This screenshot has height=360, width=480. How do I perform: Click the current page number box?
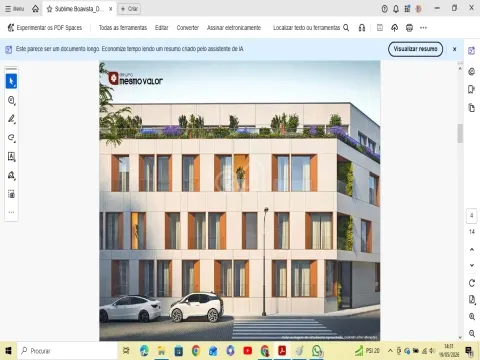[x=471, y=216]
